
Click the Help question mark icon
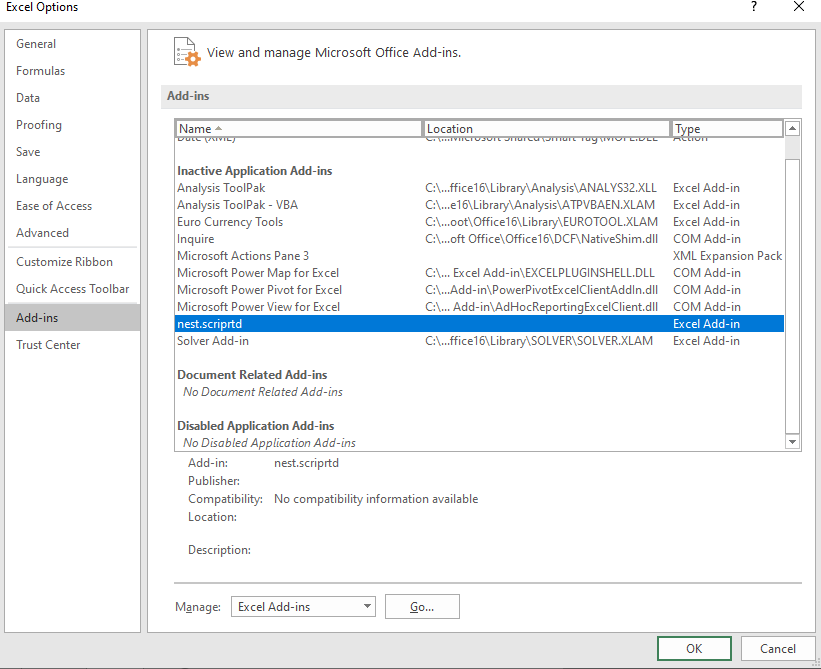pyautogui.click(x=753, y=7)
